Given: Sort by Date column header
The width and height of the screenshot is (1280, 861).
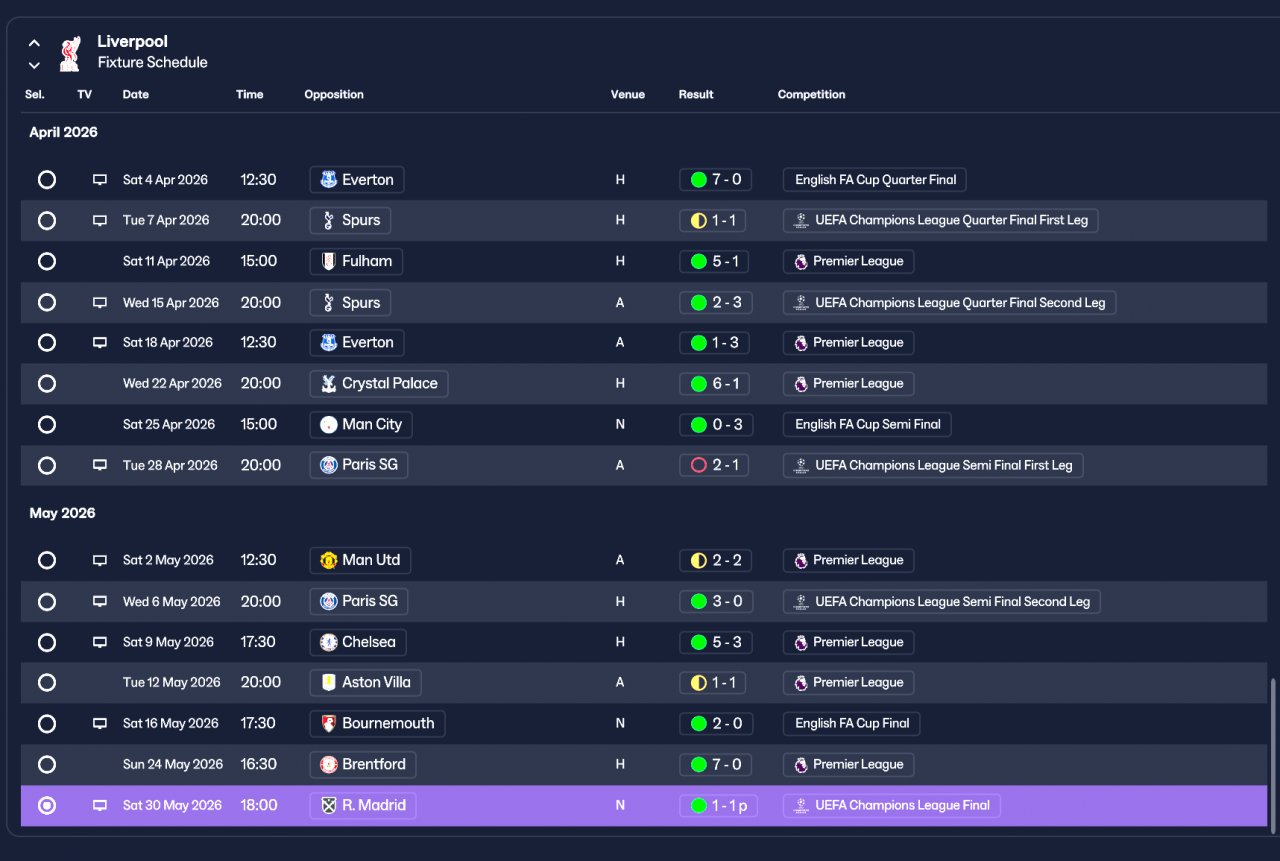Looking at the screenshot, I should tap(136, 94).
